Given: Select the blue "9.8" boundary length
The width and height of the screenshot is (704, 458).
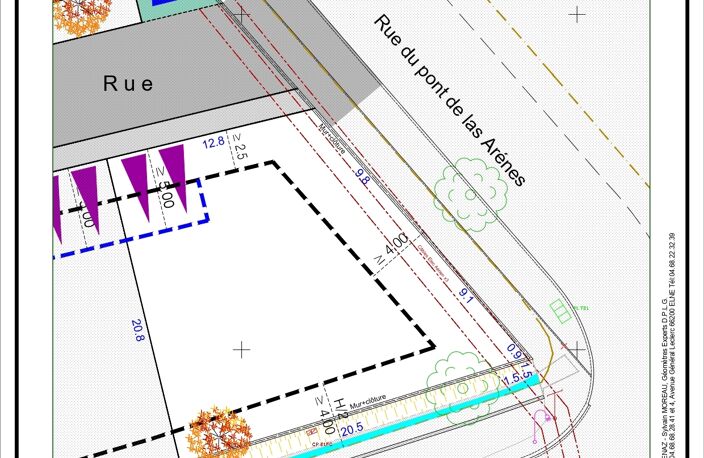Looking at the screenshot, I should click(362, 176).
